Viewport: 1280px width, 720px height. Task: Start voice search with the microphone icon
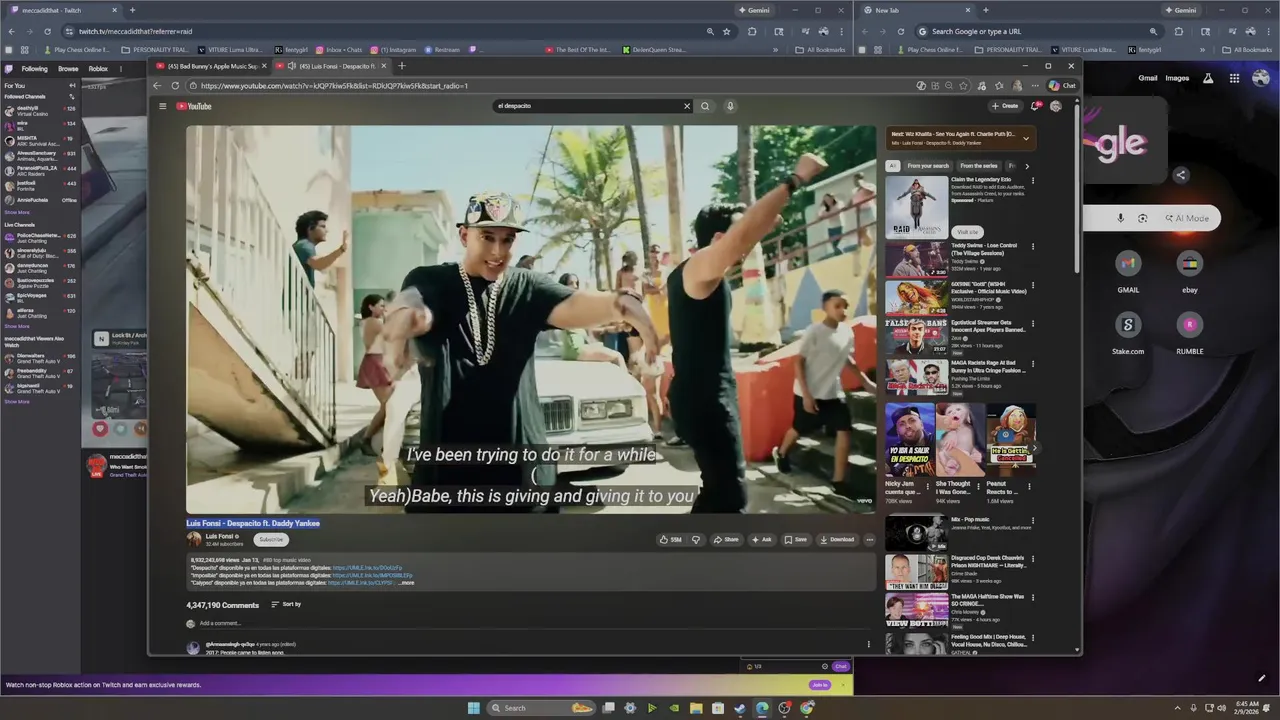click(730, 106)
